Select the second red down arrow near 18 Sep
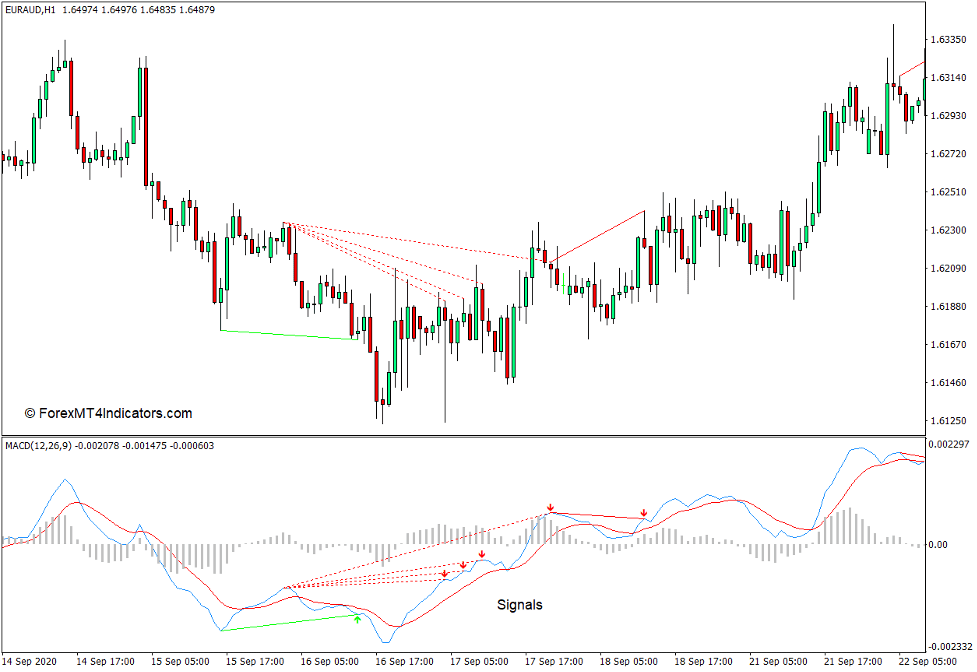 tap(644, 511)
